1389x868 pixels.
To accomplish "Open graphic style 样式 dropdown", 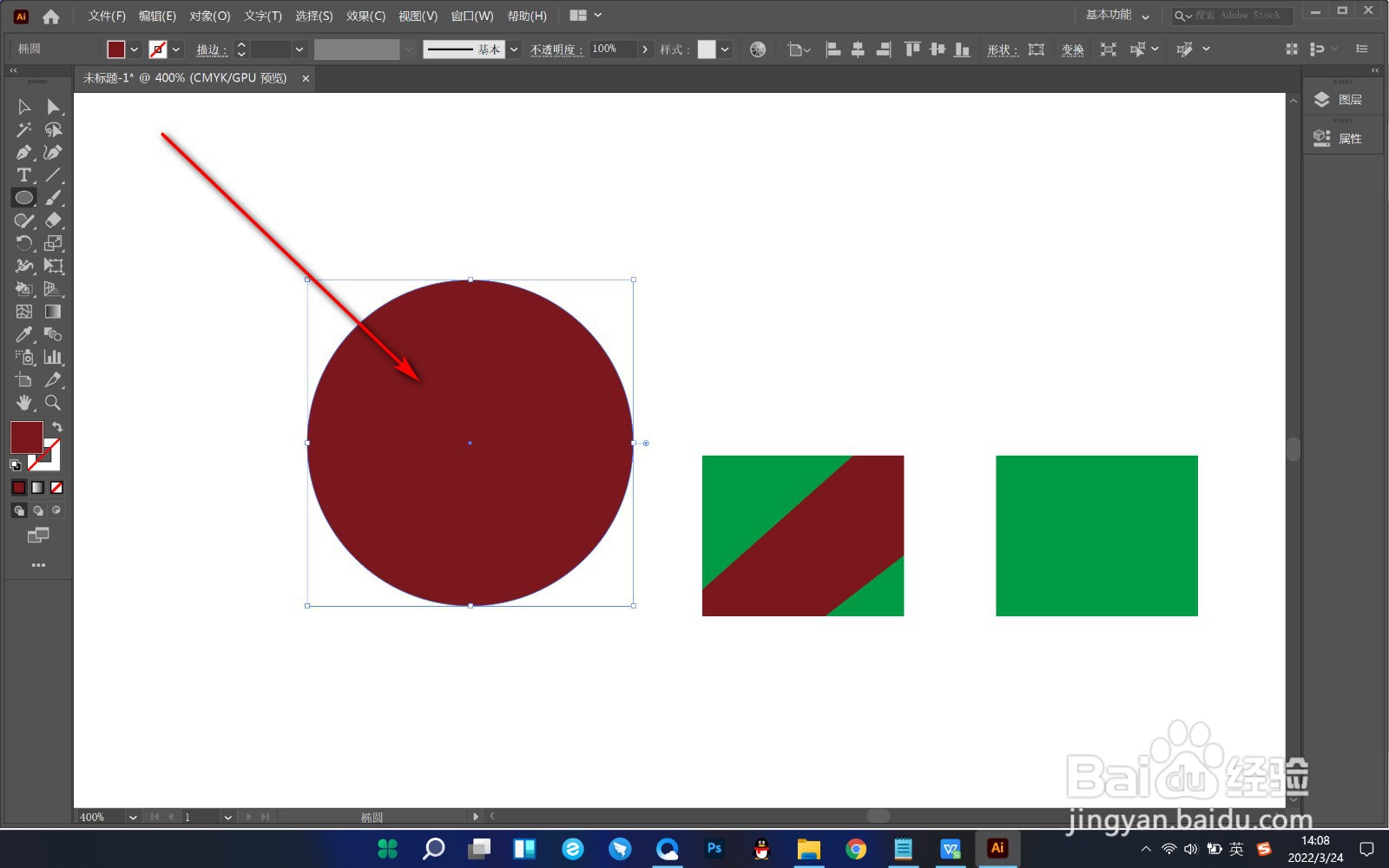I will click(725, 49).
